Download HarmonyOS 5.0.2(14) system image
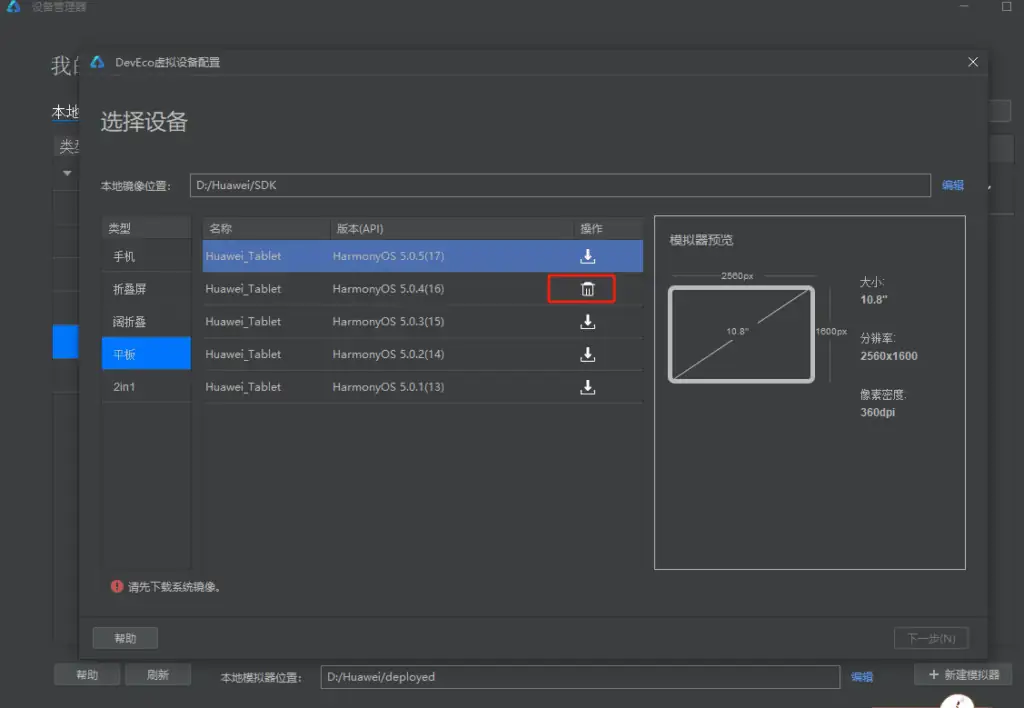The height and width of the screenshot is (708, 1024). (x=588, y=354)
